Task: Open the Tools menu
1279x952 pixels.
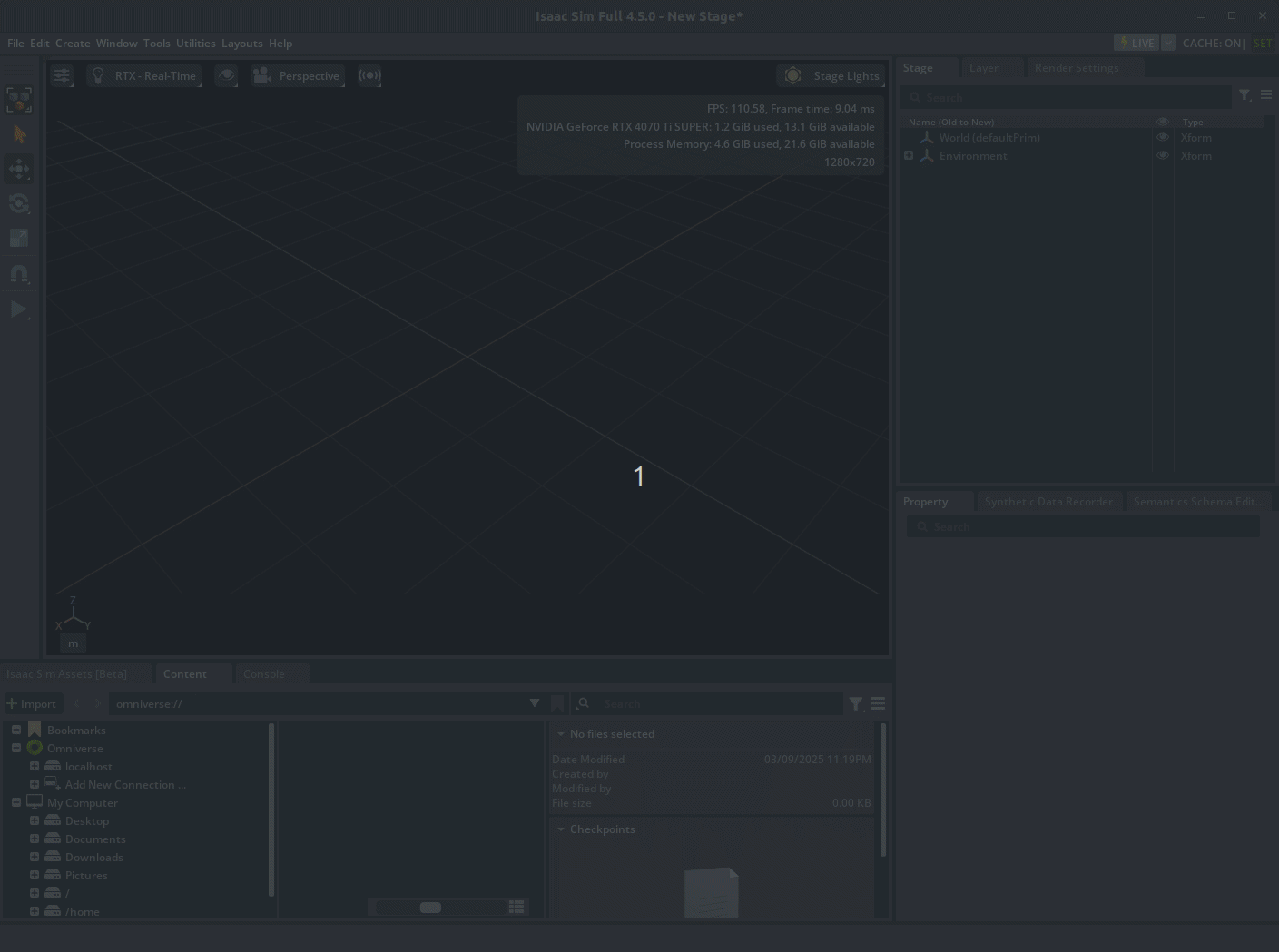Action: [x=157, y=43]
